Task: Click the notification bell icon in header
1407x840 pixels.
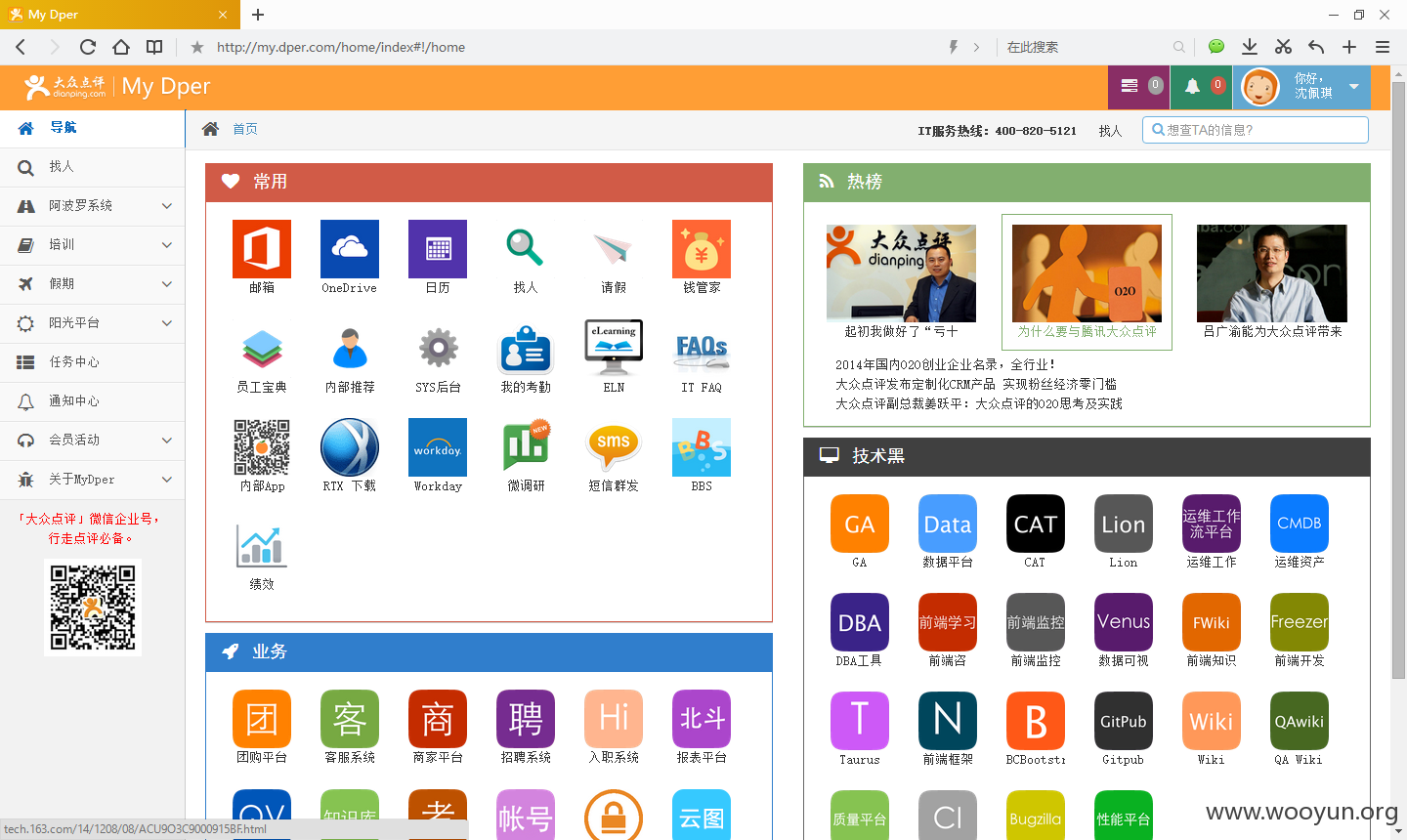Action: [1192, 86]
